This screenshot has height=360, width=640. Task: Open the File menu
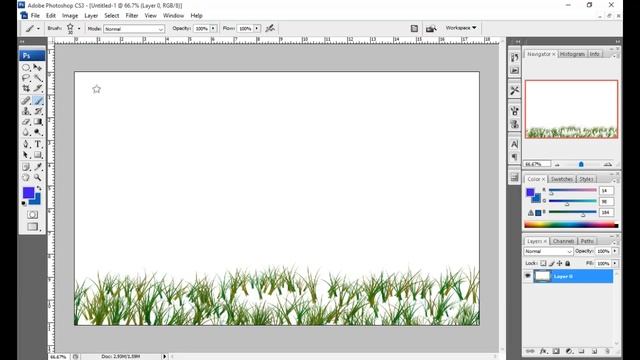click(36, 16)
